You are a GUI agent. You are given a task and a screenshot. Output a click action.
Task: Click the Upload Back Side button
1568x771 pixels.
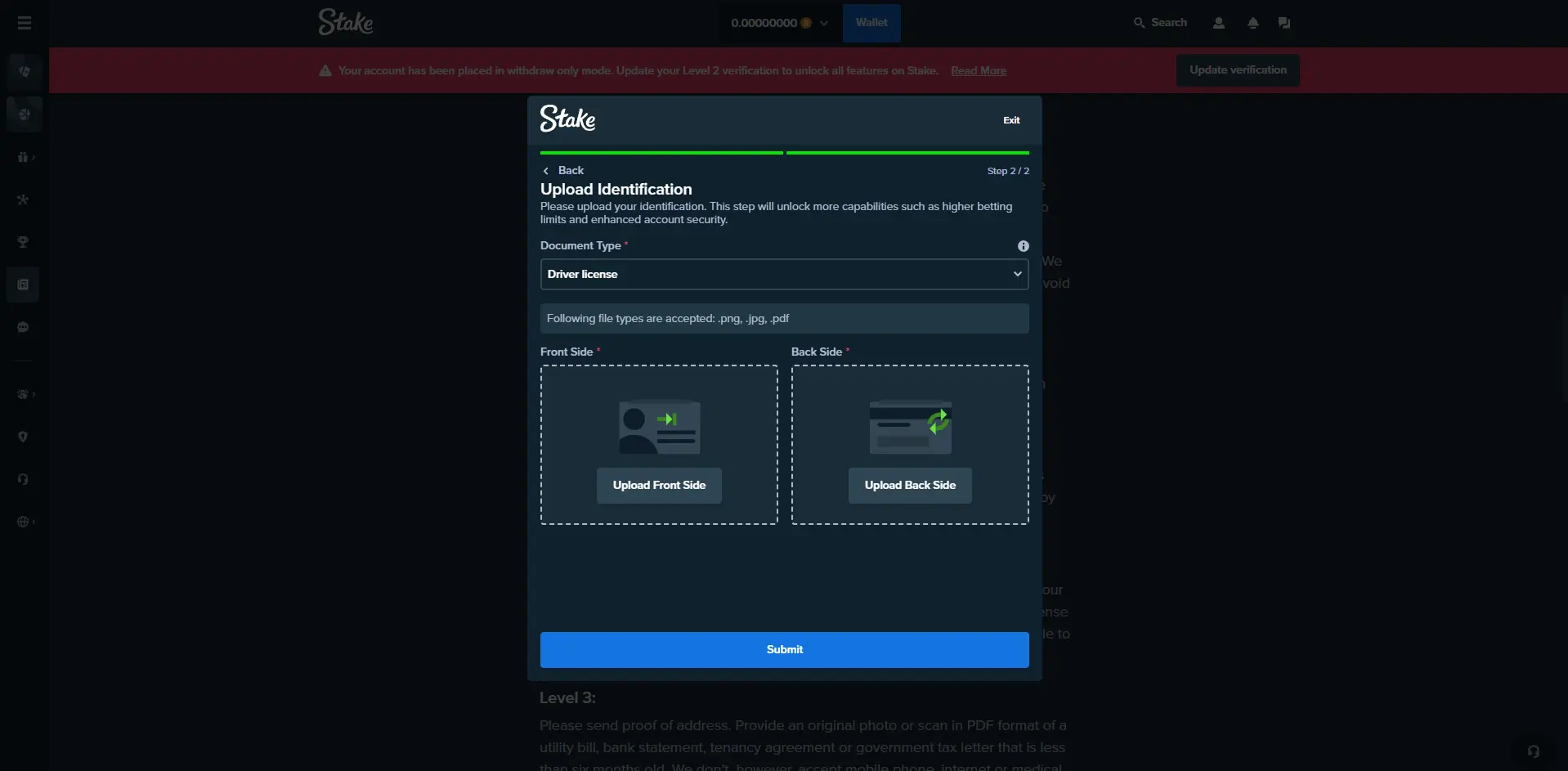click(x=910, y=485)
